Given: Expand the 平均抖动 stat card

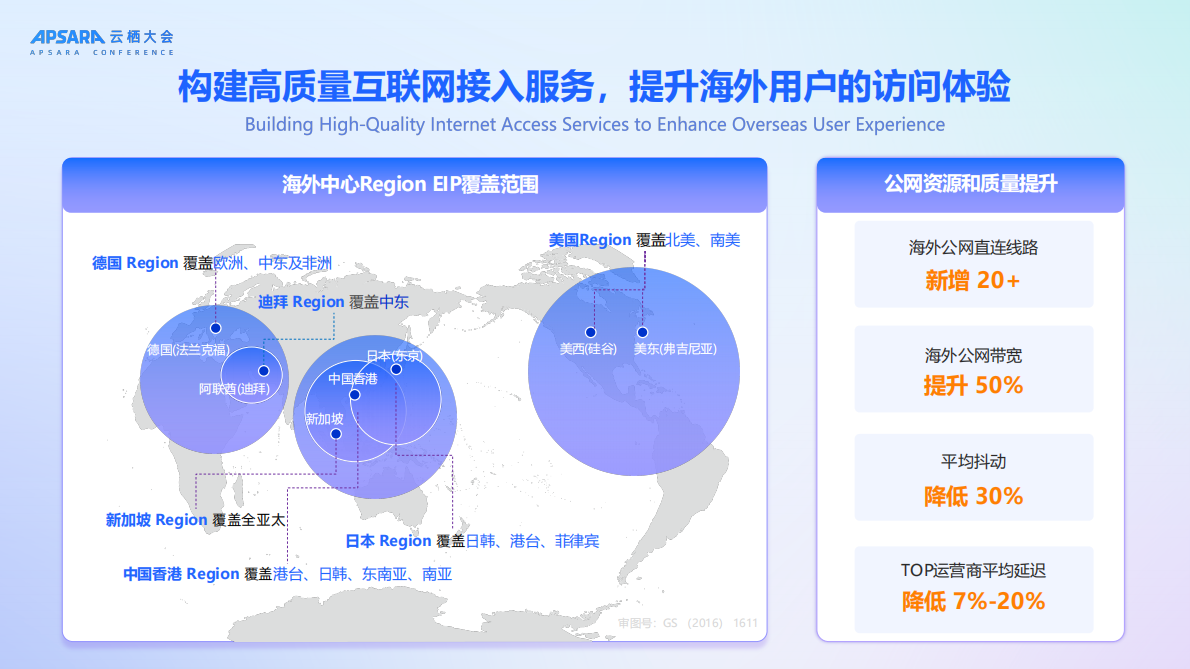Looking at the screenshot, I should 973,476.
